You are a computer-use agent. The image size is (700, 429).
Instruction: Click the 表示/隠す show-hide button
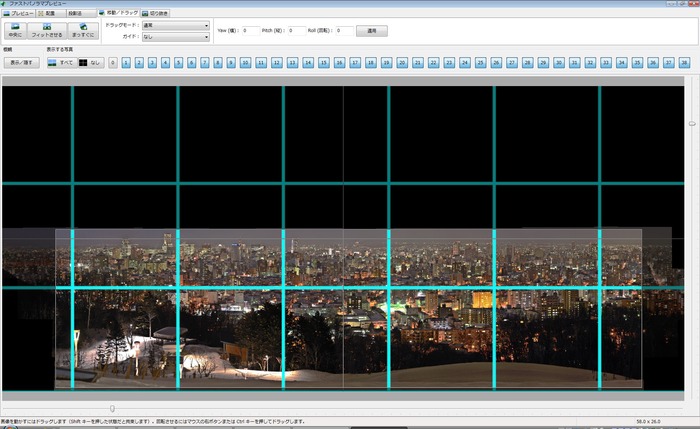point(21,62)
